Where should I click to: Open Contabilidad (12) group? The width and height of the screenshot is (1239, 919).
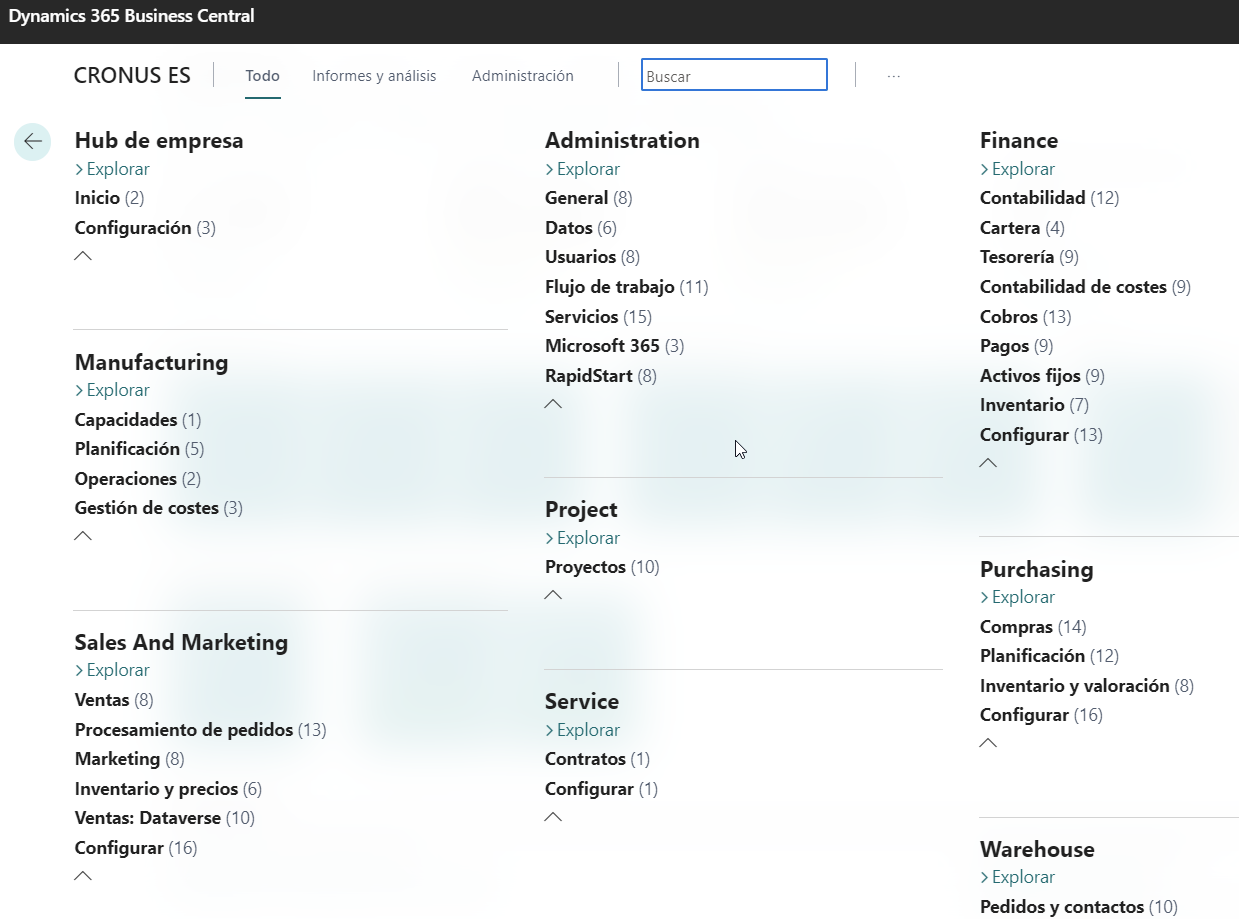[1049, 198]
